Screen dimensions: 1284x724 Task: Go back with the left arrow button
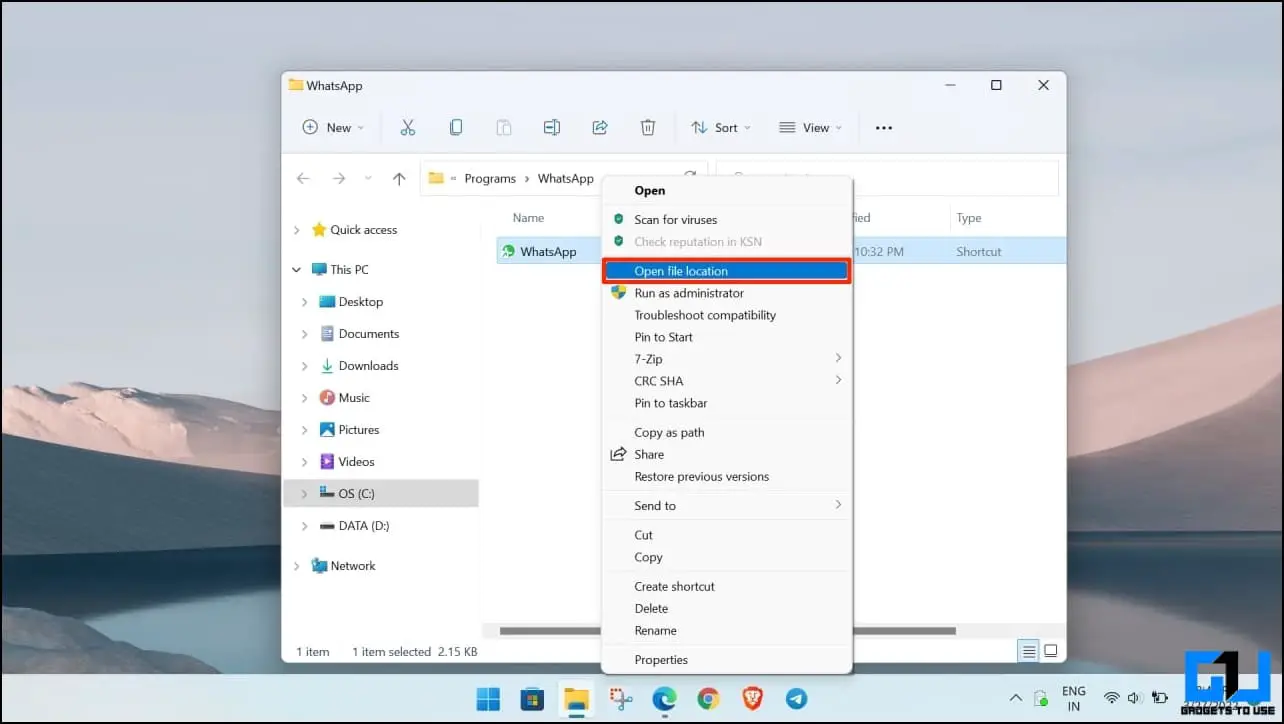(x=303, y=178)
